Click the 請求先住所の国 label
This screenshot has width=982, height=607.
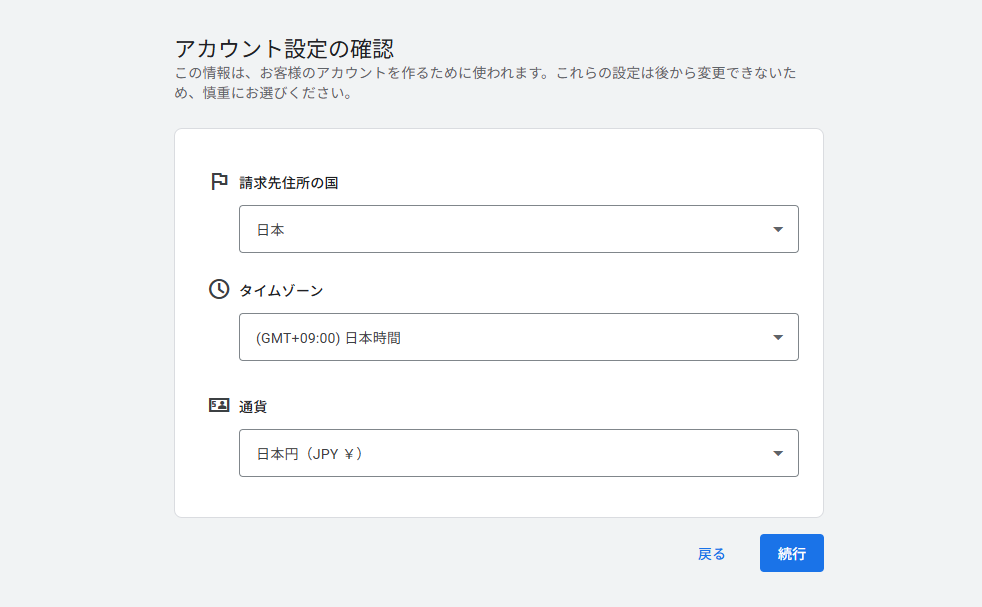(x=289, y=183)
